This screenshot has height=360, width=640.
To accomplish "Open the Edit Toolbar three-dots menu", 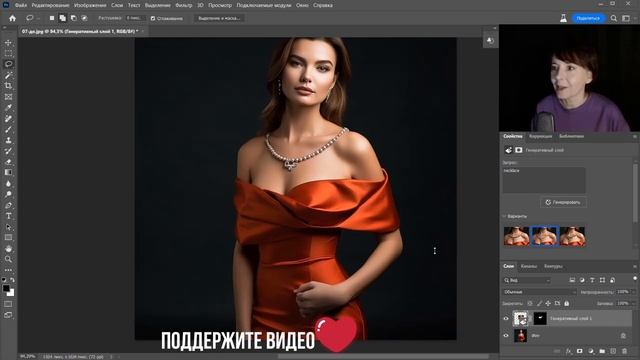I will tap(8, 270).
